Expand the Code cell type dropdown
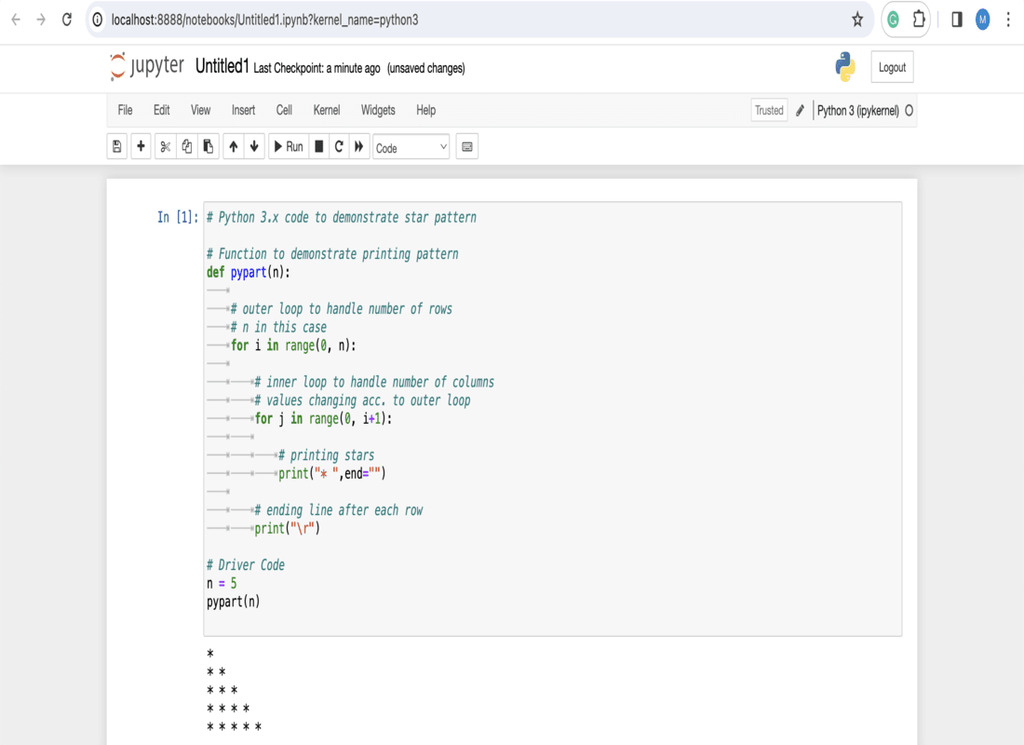This screenshot has width=1024, height=745. point(411,148)
